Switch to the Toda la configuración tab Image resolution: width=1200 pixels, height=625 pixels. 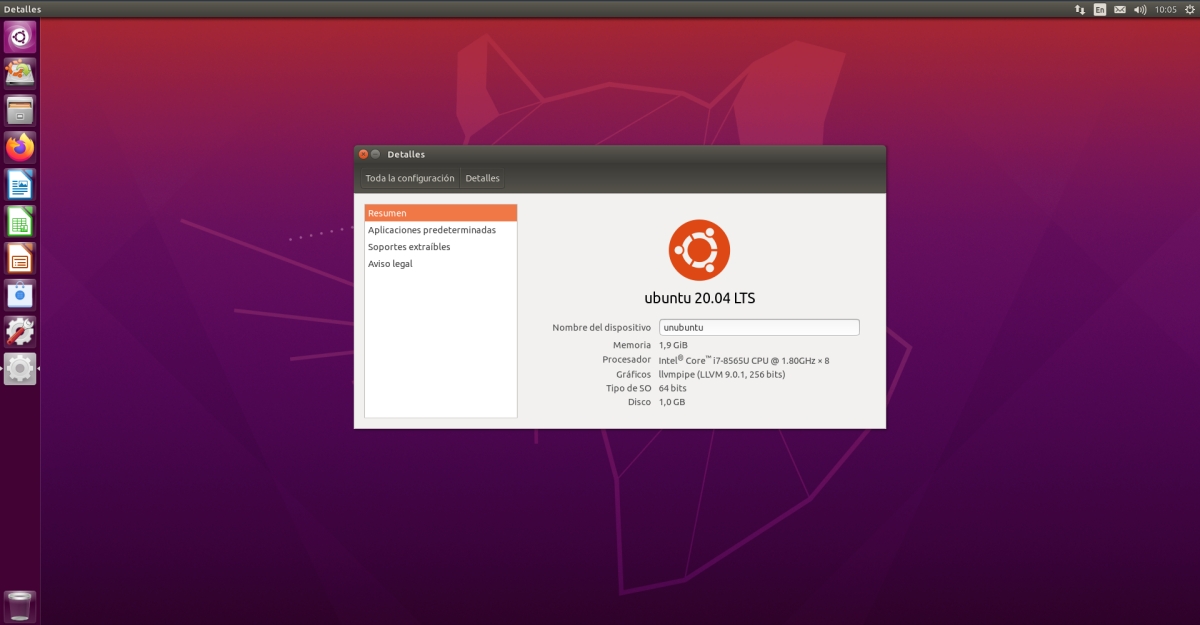(x=409, y=178)
